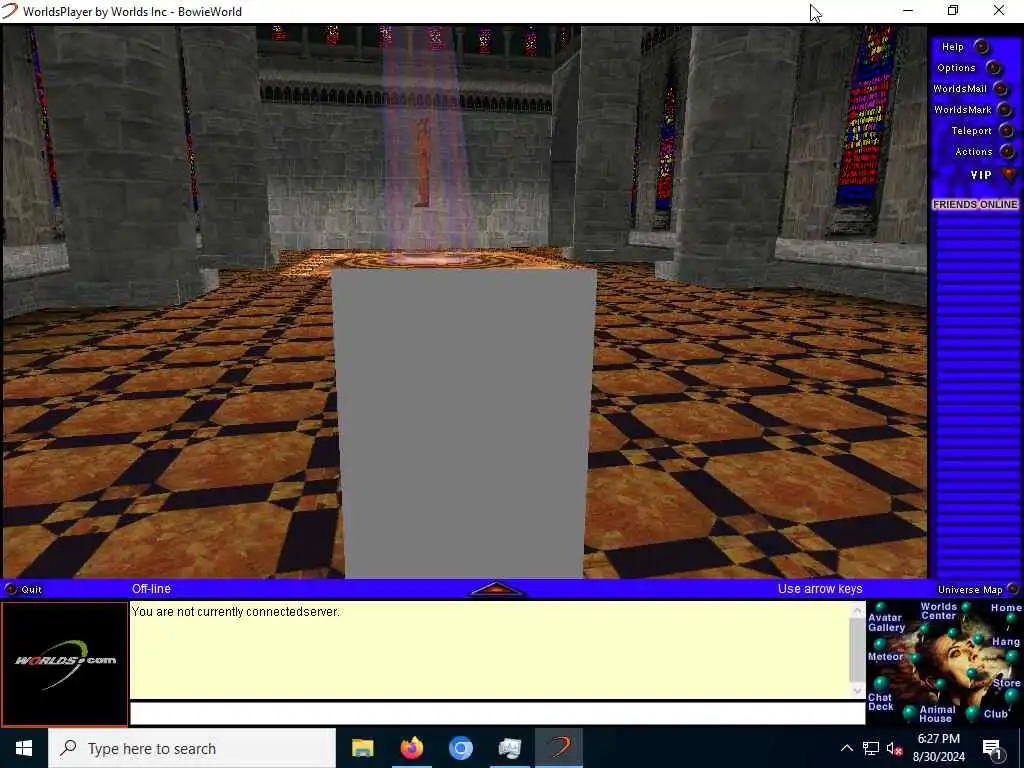Open Firefox from the taskbar

point(411,748)
